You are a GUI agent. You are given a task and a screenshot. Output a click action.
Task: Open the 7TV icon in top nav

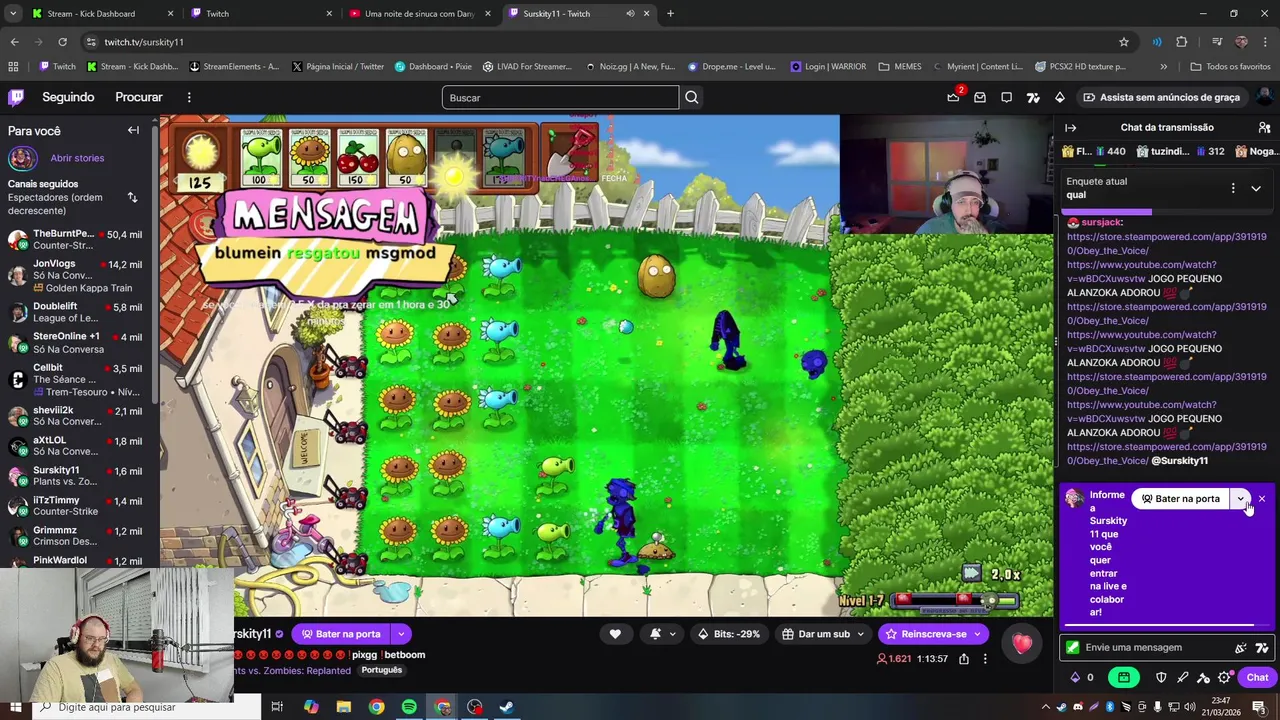pyautogui.click(x=1033, y=97)
